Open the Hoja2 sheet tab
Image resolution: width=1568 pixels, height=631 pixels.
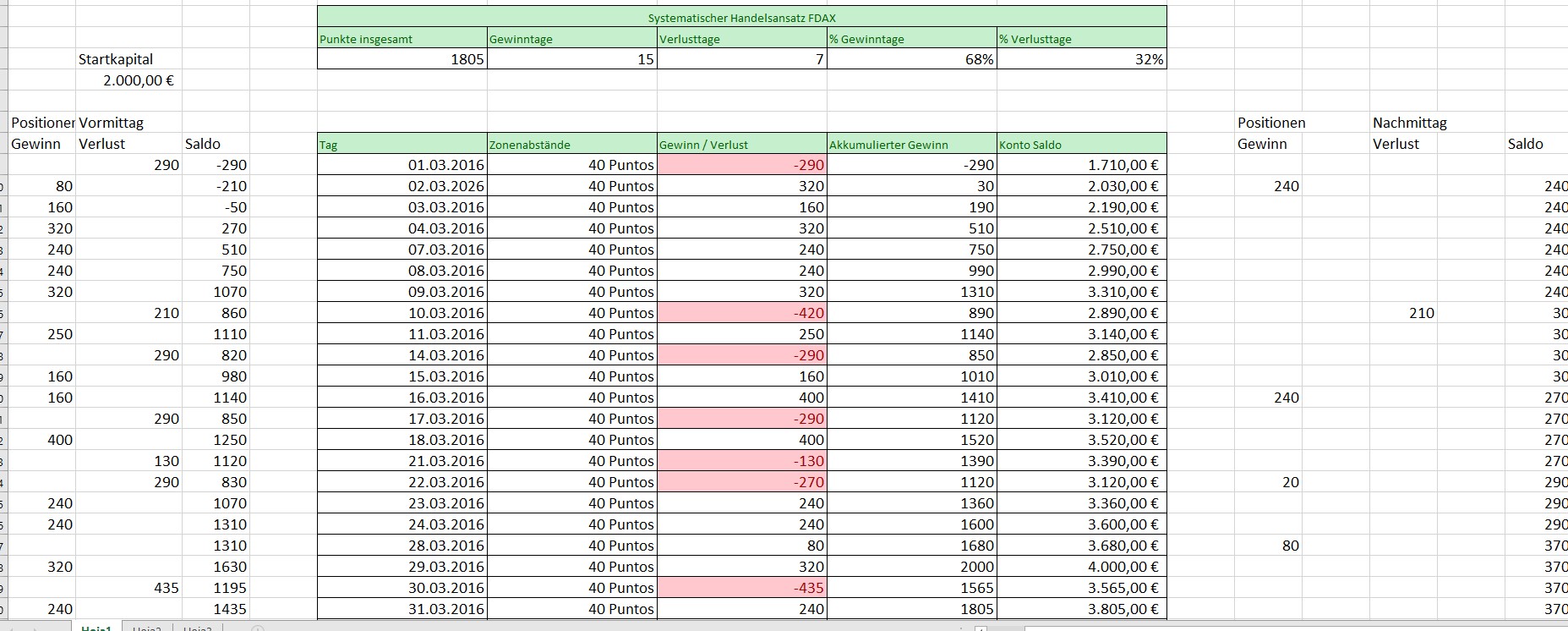(147, 628)
